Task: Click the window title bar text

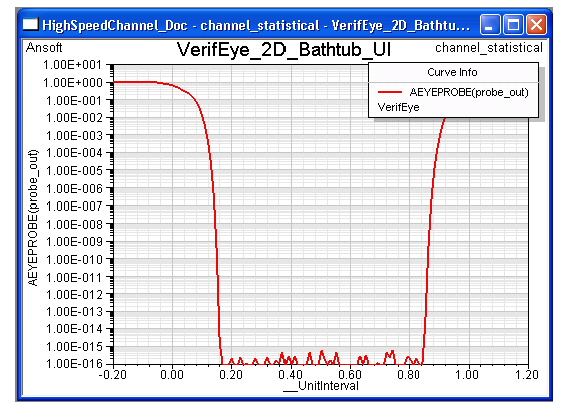Action: [256, 25]
